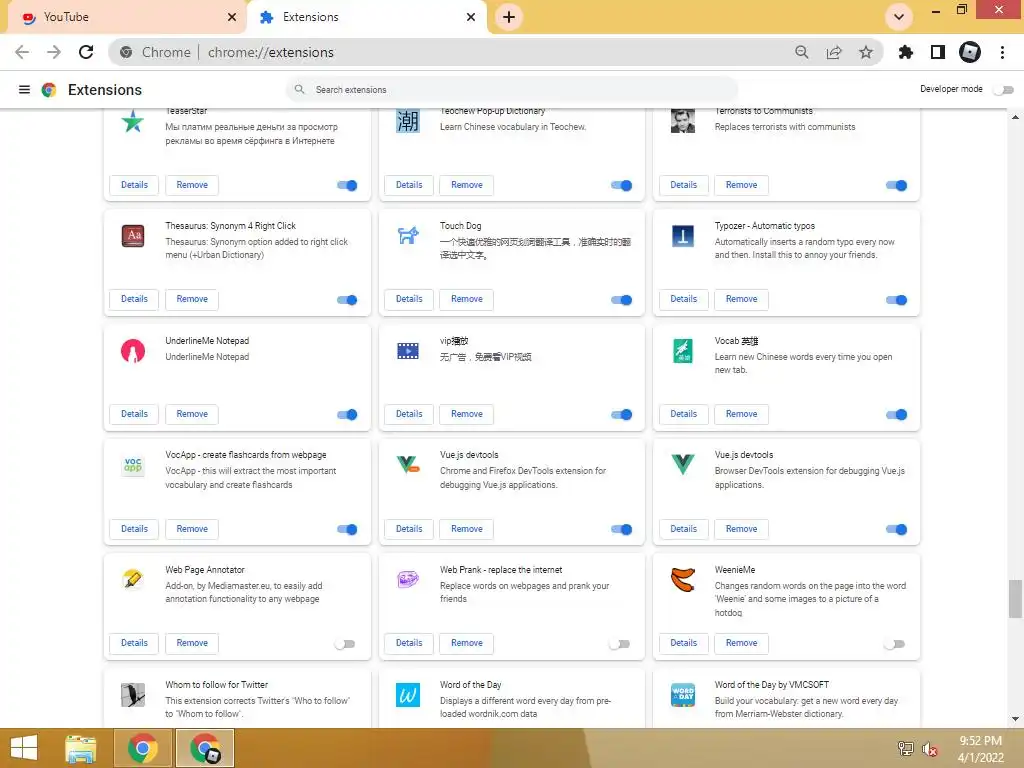Open Details for WeenieMe
The width and height of the screenshot is (1024, 768).
[x=684, y=643]
